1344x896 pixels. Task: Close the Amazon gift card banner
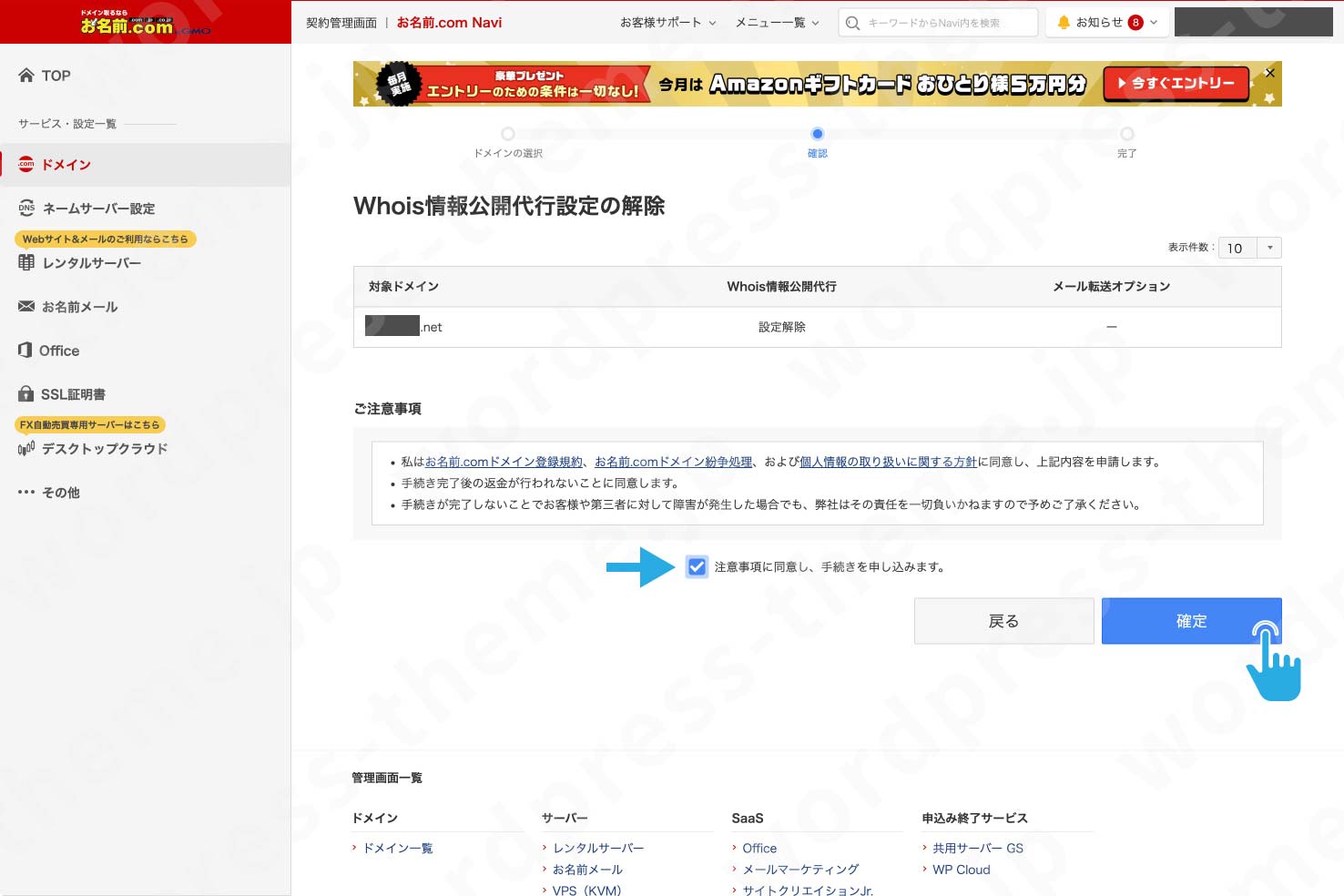pyautogui.click(x=1269, y=73)
